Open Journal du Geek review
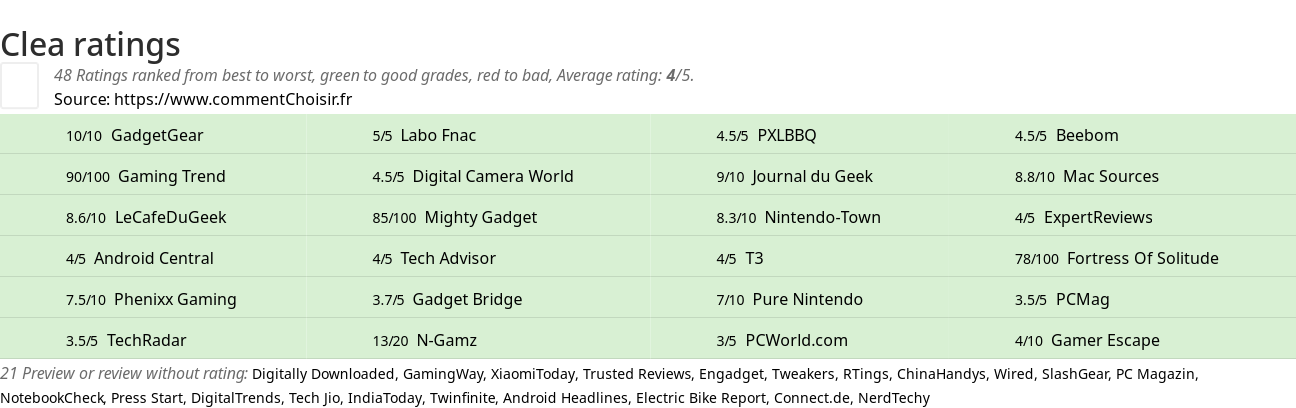The width and height of the screenshot is (1296, 408). click(x=794, y=176)
